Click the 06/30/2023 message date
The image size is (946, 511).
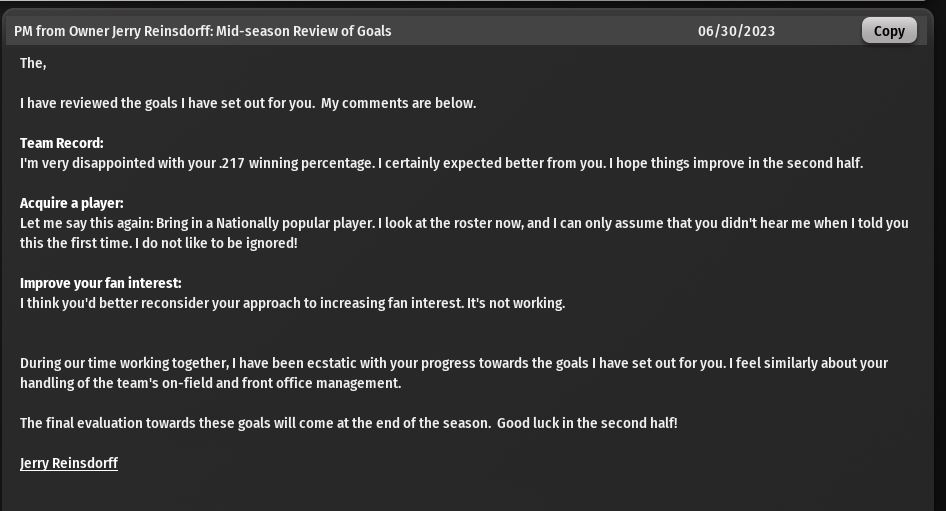pos(736,31)
